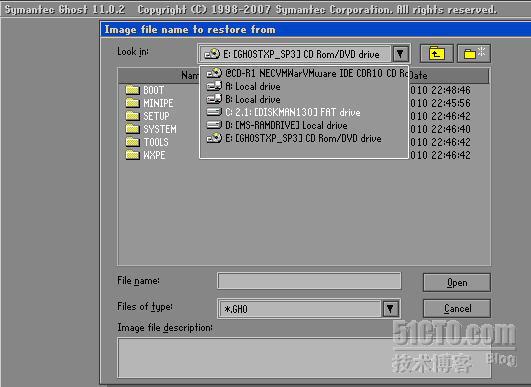Click the hard disk icon beside C: drive
This screenshot has height=387, width=531.
tap(214, 112)
